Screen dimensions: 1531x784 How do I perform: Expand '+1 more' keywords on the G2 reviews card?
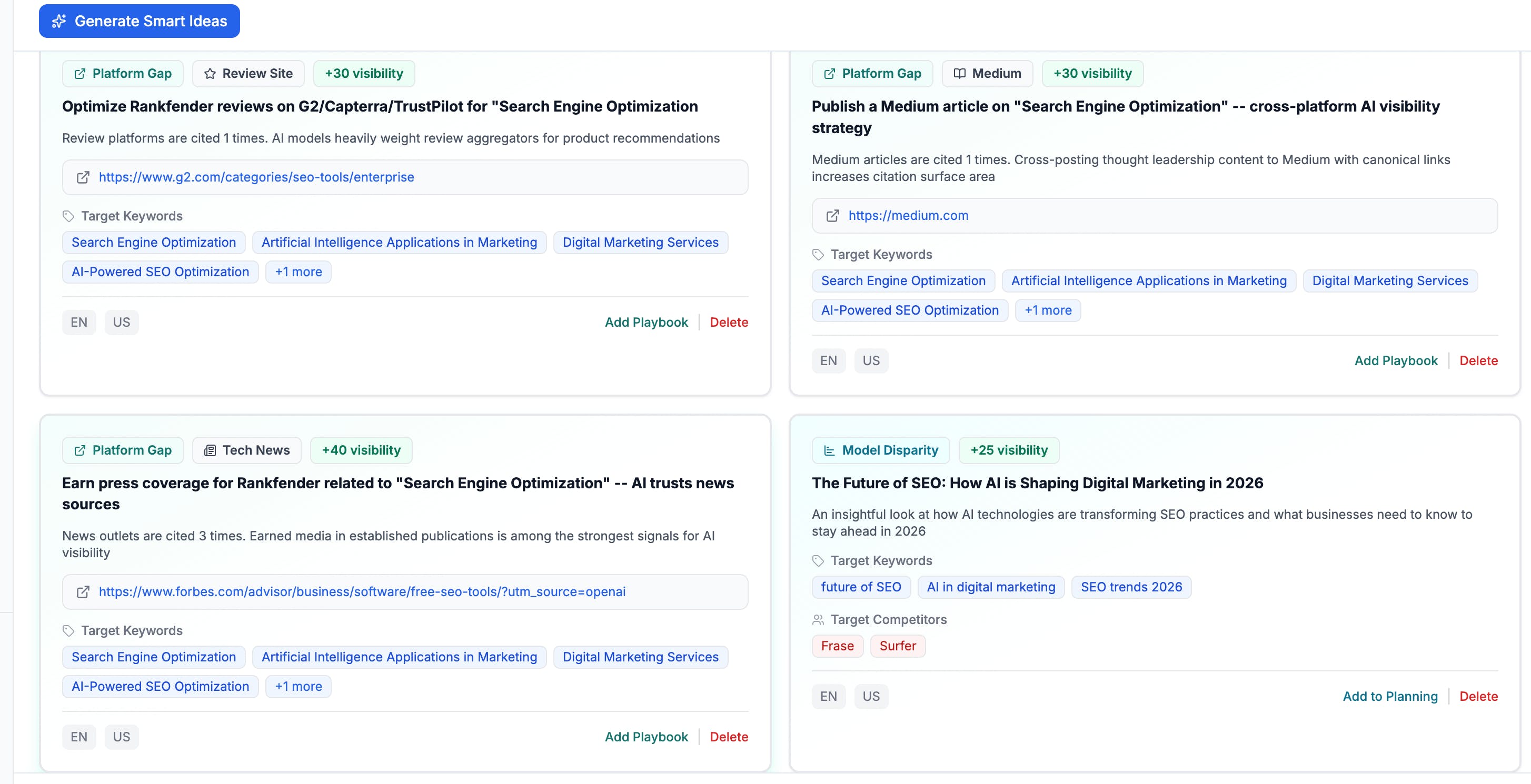[x=299, y=272]
